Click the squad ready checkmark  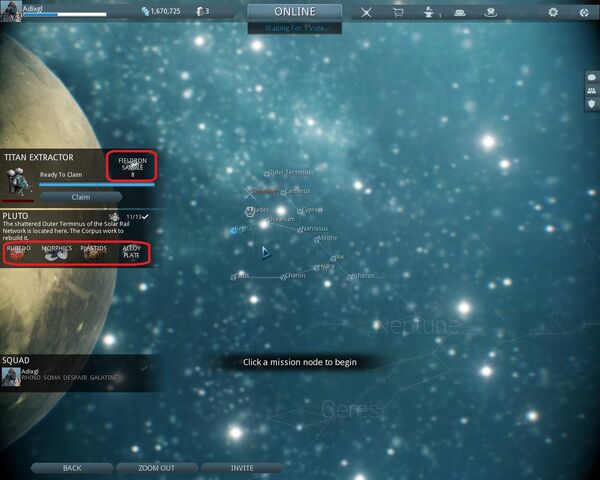point(144,368)
